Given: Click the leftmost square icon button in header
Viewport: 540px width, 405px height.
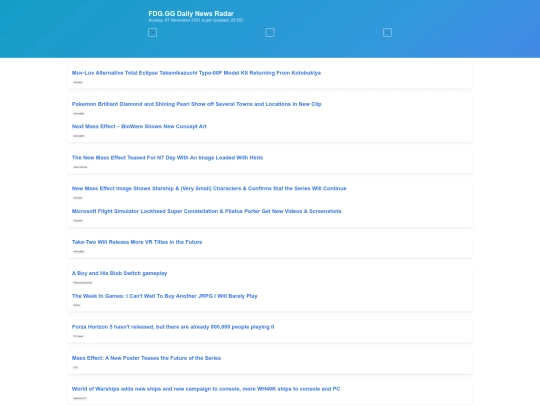Looking at the screenshot, I should pos(152,32).
